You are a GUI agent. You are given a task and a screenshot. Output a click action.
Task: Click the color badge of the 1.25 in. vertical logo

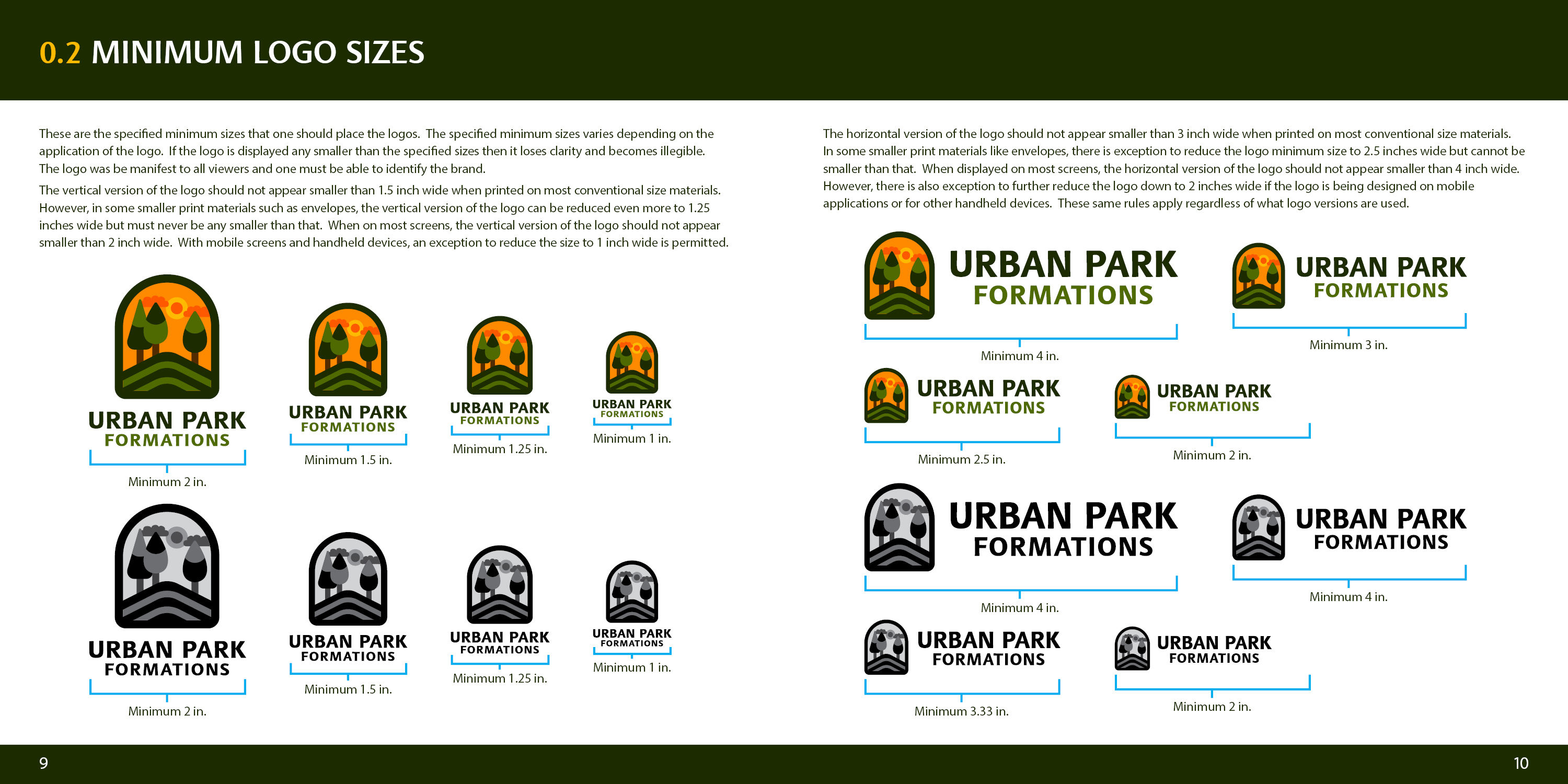[x=500, y=355]
